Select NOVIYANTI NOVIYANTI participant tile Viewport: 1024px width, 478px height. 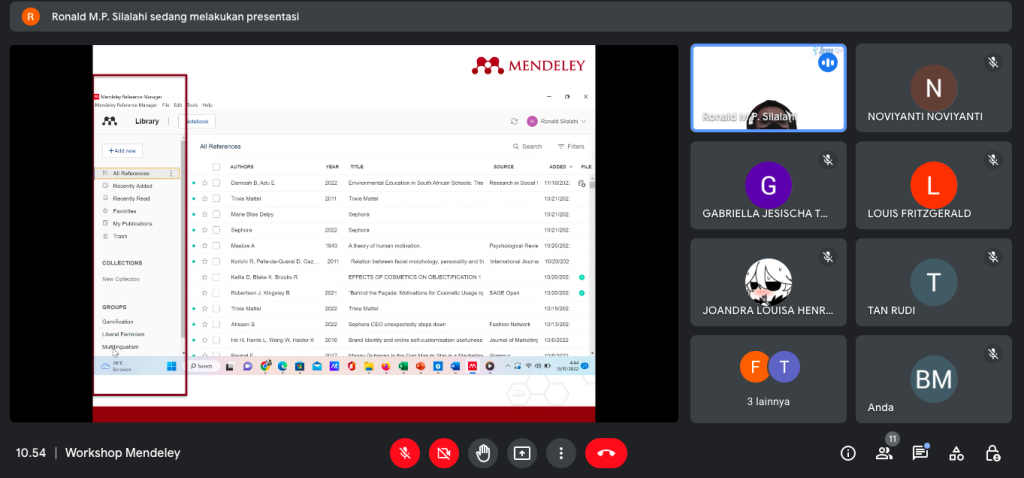933,88
